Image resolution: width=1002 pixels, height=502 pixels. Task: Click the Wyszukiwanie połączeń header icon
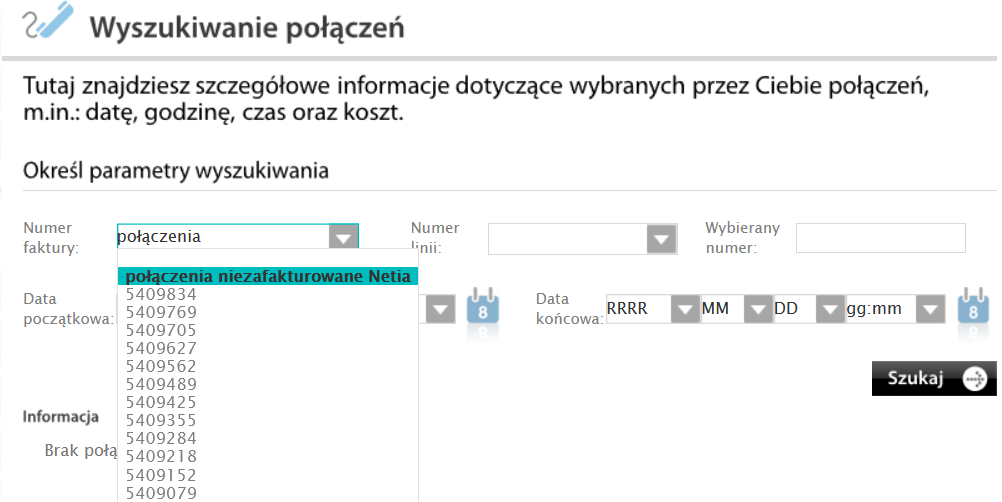click(x=47, y=22)
